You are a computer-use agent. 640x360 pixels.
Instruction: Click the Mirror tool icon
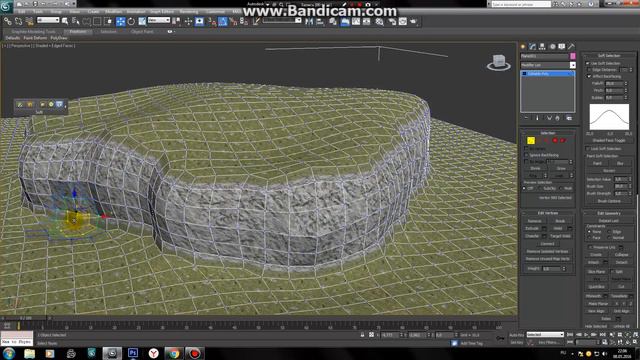click(x=309, y=21)
